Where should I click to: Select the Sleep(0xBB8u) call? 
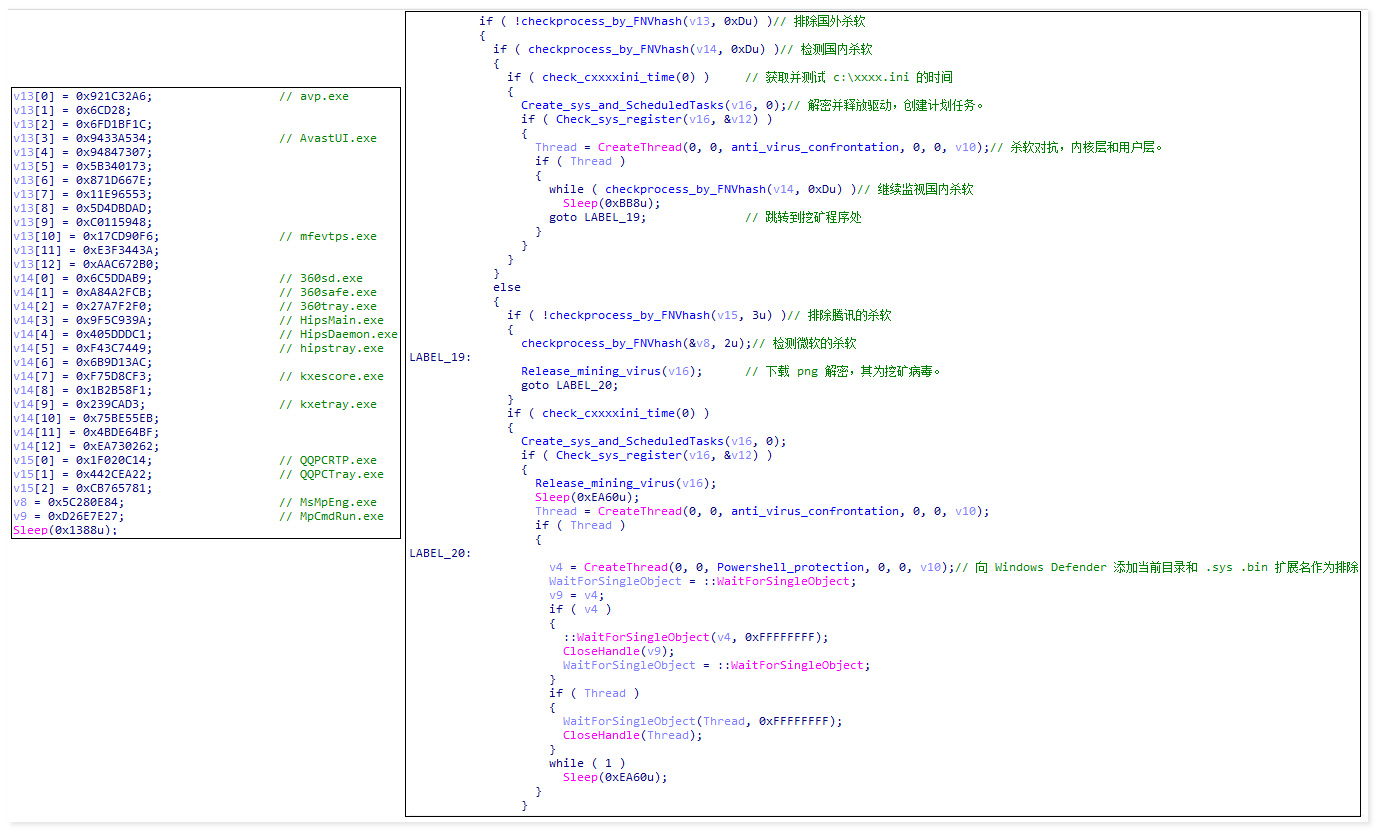pos(612,203)
